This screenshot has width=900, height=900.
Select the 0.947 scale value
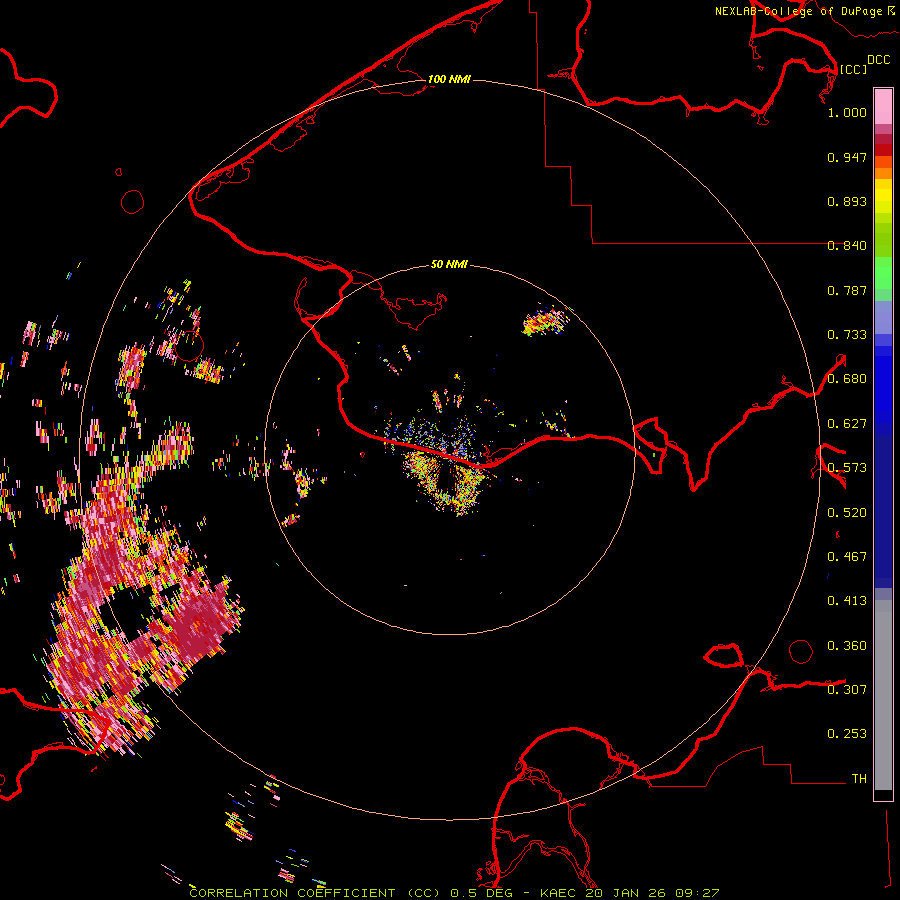847,157
